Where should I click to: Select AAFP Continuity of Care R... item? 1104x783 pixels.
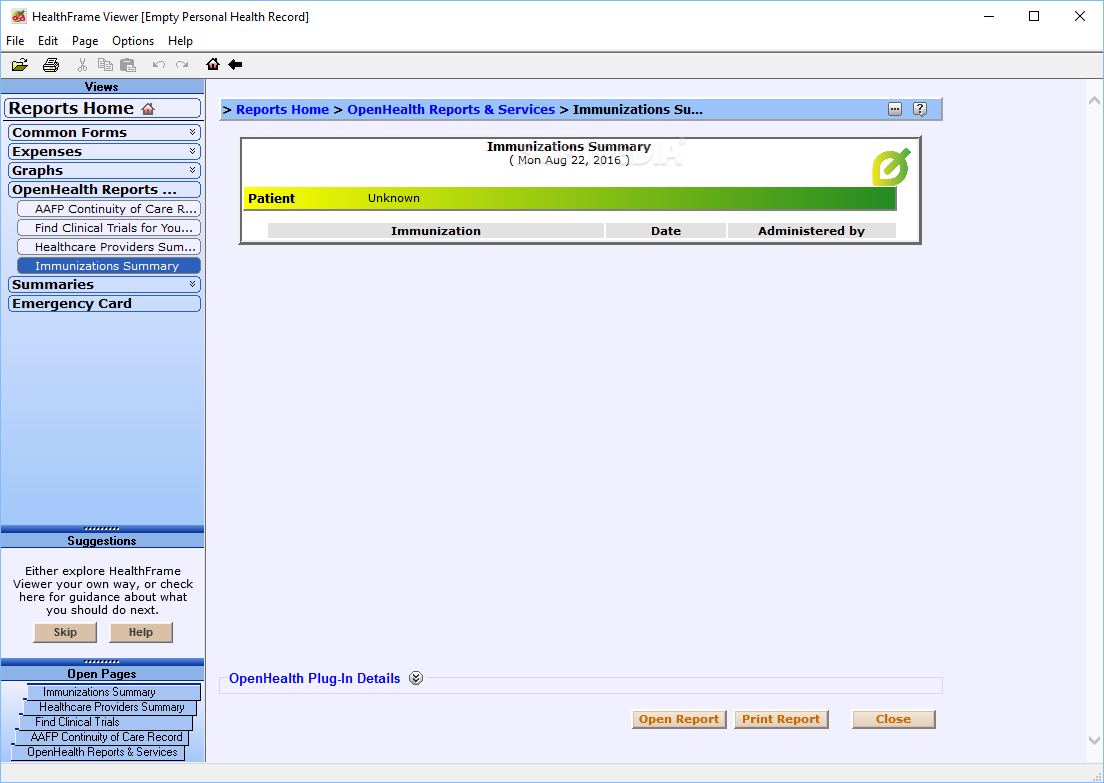click(x=108, y=208)
